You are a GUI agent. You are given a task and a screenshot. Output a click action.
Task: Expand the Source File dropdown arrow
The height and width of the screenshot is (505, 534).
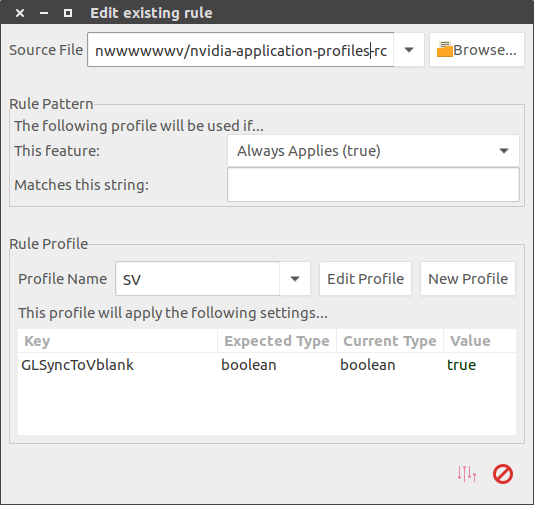click(409, 50)
